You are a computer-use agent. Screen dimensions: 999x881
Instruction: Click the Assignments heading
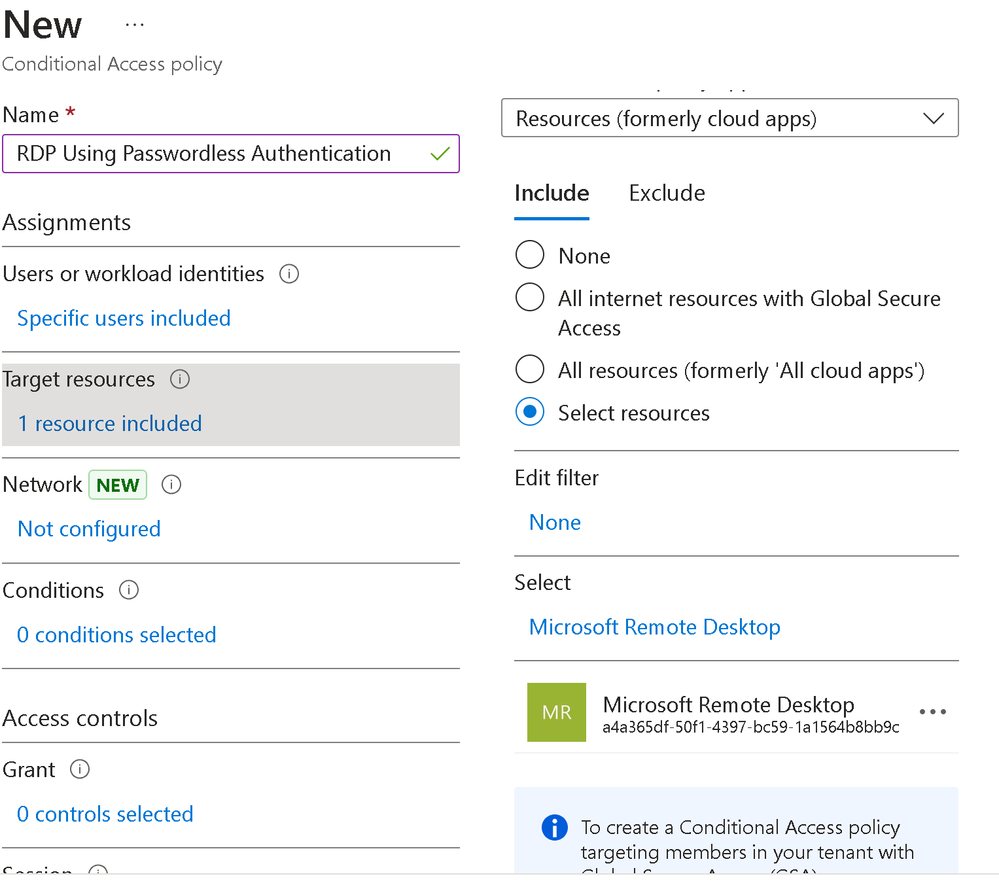67,222
